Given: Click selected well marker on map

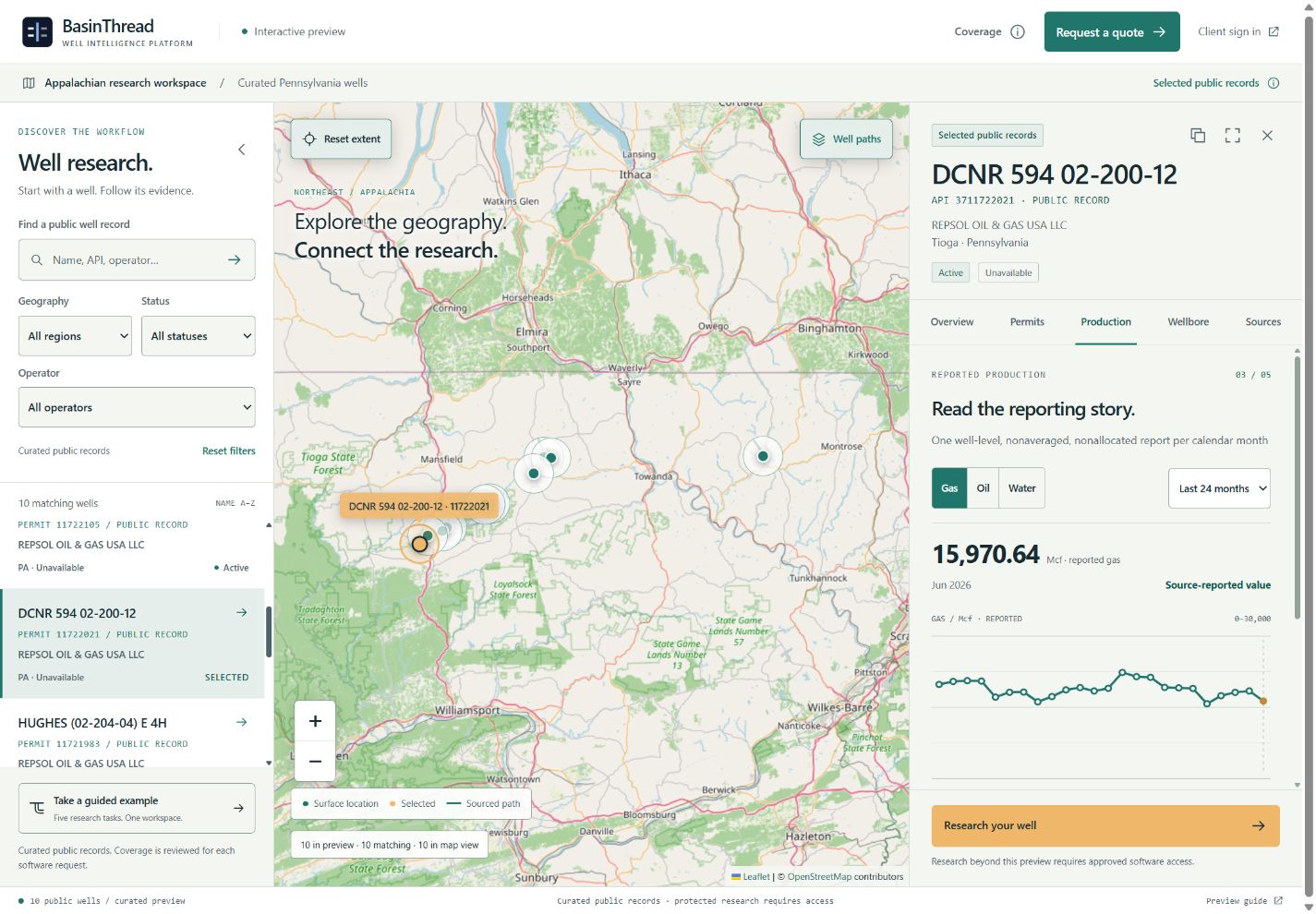Looking at the screenshot, I should pyautogui.click(x=419, y=544).
